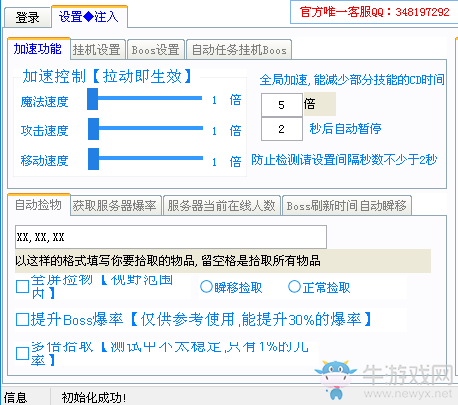The image size is (458, 405).
Task: Switch to the 登录 tab
Action: pyautogui.click(x=27, y=17)
